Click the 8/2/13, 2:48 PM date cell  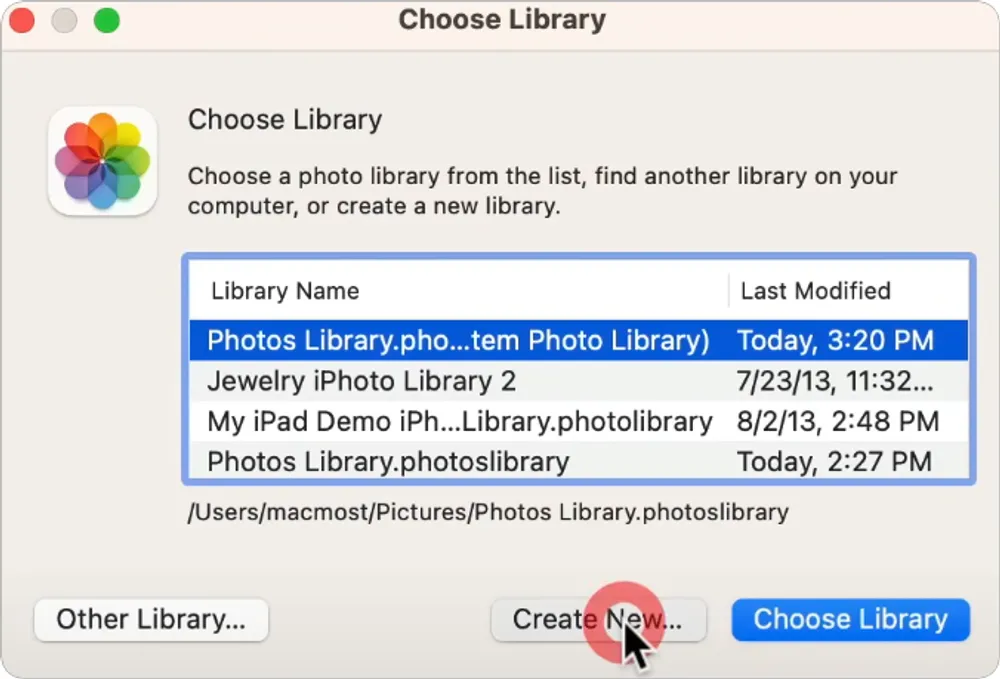tap(838, 421)
